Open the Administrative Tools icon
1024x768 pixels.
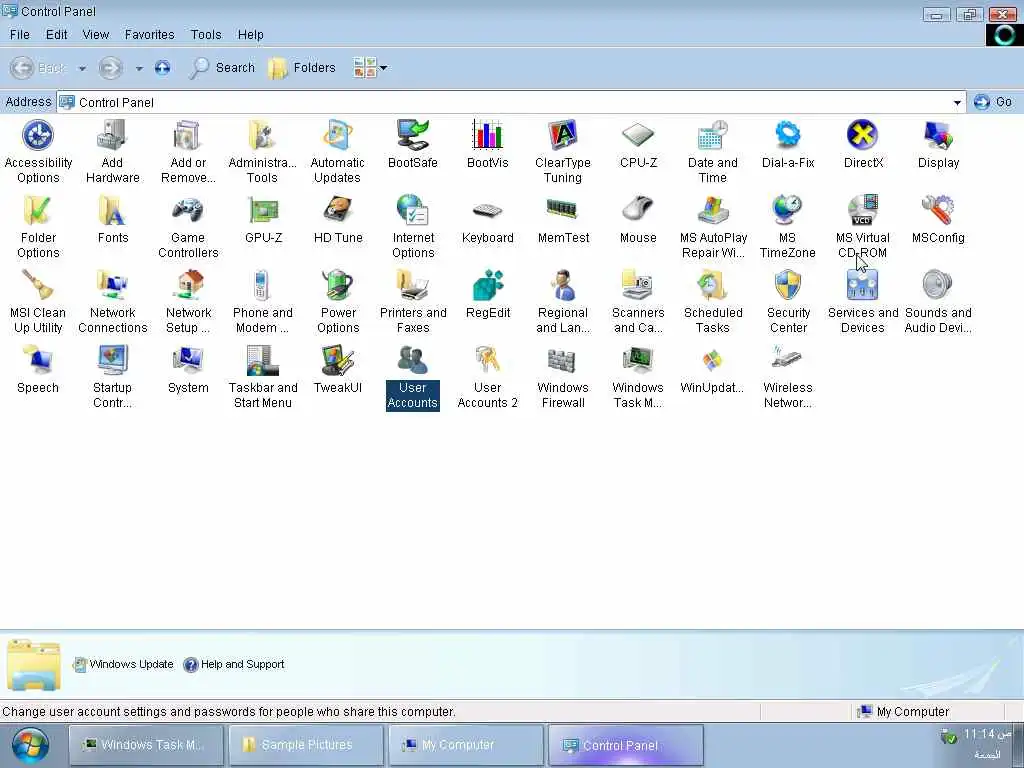263,135
